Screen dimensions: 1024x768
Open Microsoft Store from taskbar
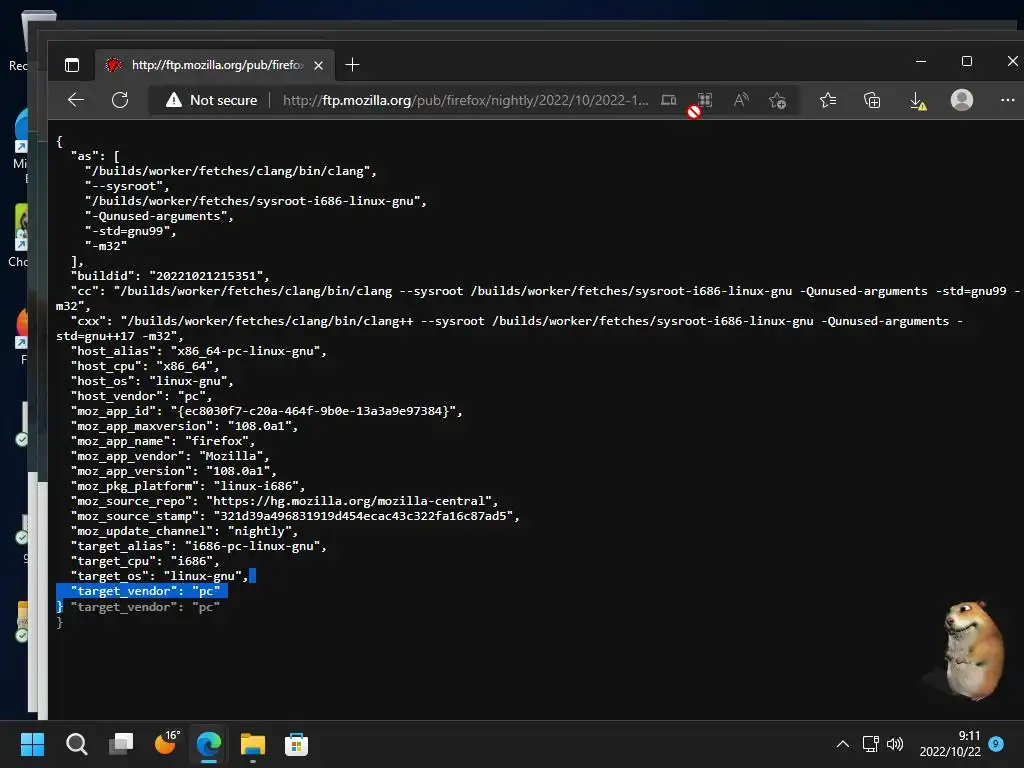click(x=296, y=744)
